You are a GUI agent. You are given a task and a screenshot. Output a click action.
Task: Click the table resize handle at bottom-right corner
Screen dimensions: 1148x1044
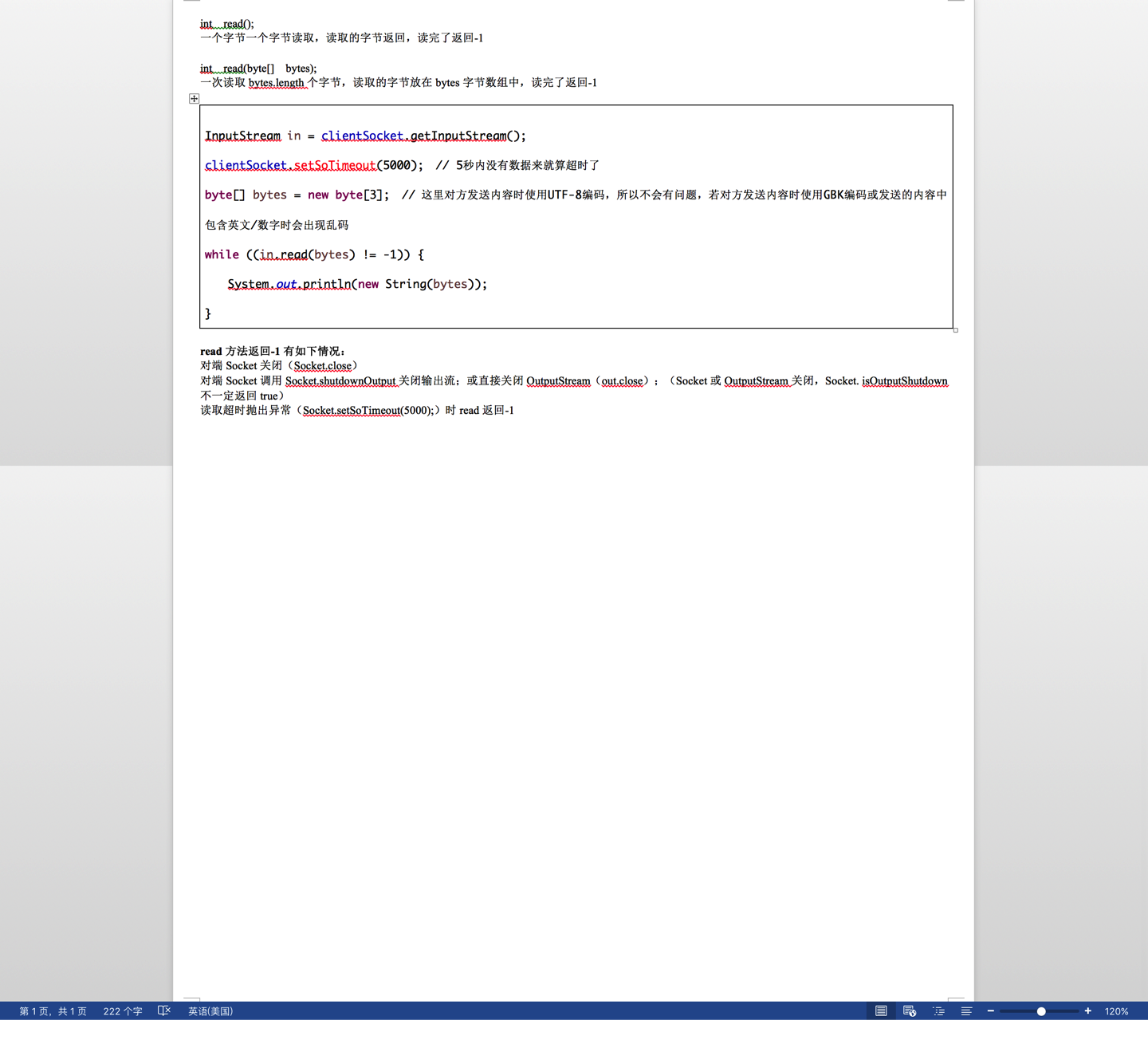tap(955, 330)
